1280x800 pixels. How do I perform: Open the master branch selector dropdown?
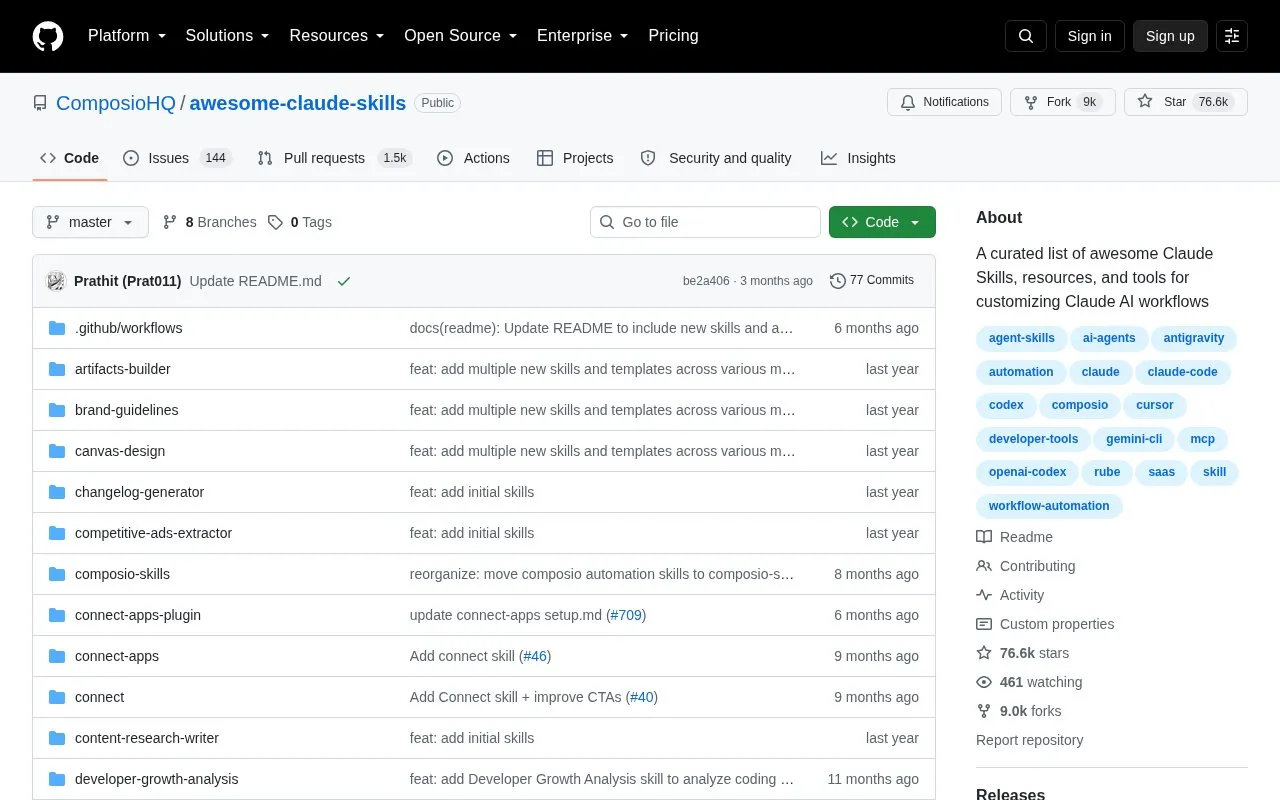pyautogui.click(x=90, y=222)
